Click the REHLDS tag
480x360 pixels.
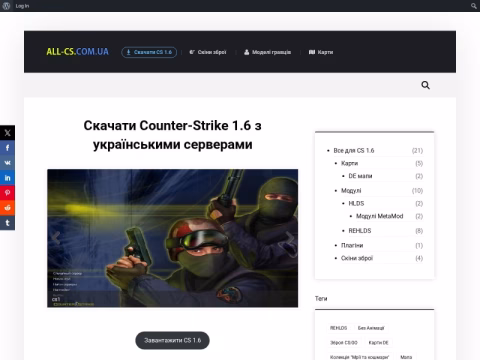click(x=338, y=328)
